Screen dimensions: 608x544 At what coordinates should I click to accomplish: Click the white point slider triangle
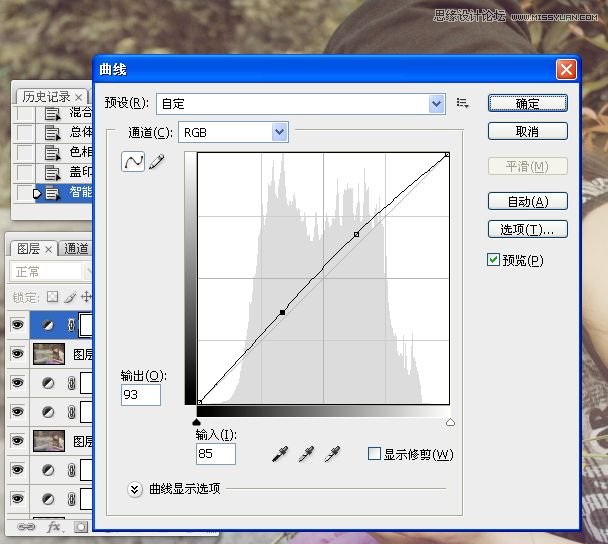point(450,423)
